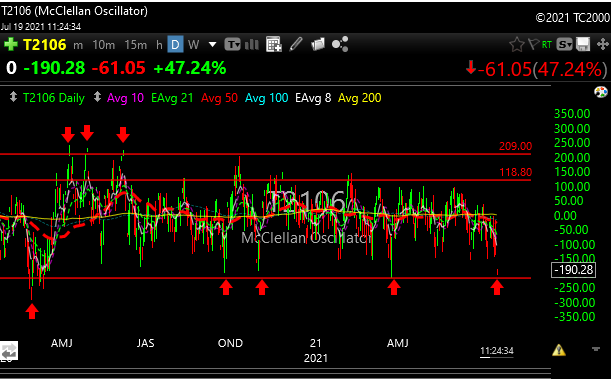Screen dimensions: 611x379
Task: Open the color palette icon
Action: point(600,92)
